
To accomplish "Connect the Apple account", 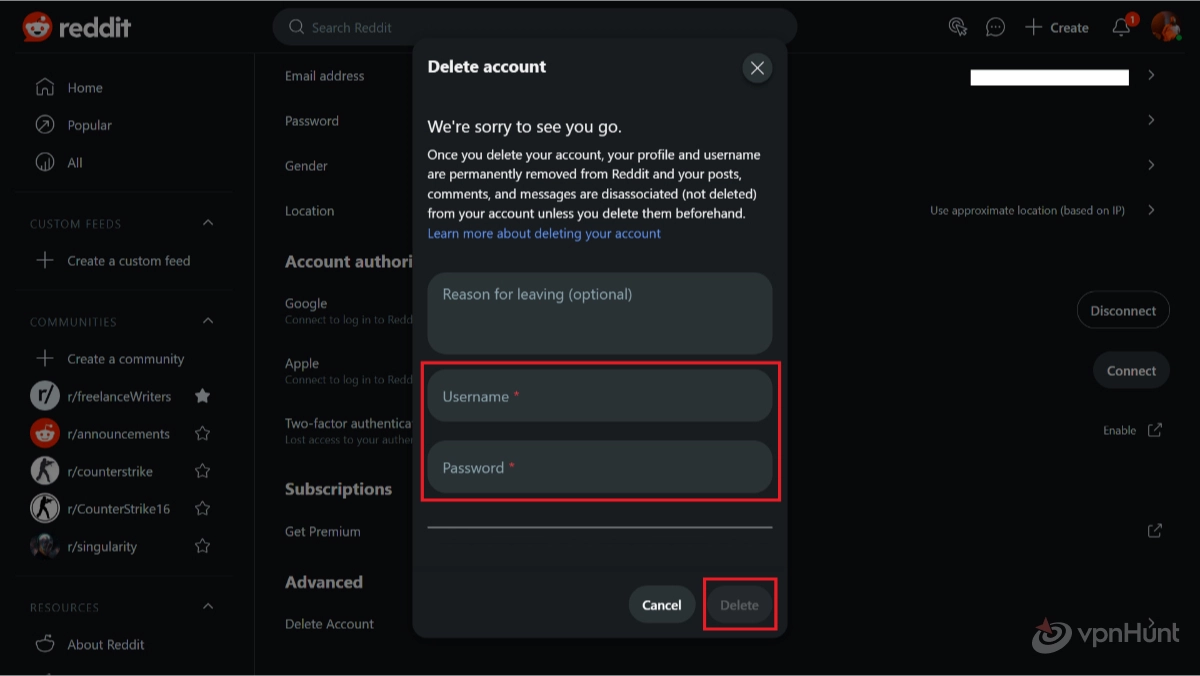I will [x=1131, y=370].
